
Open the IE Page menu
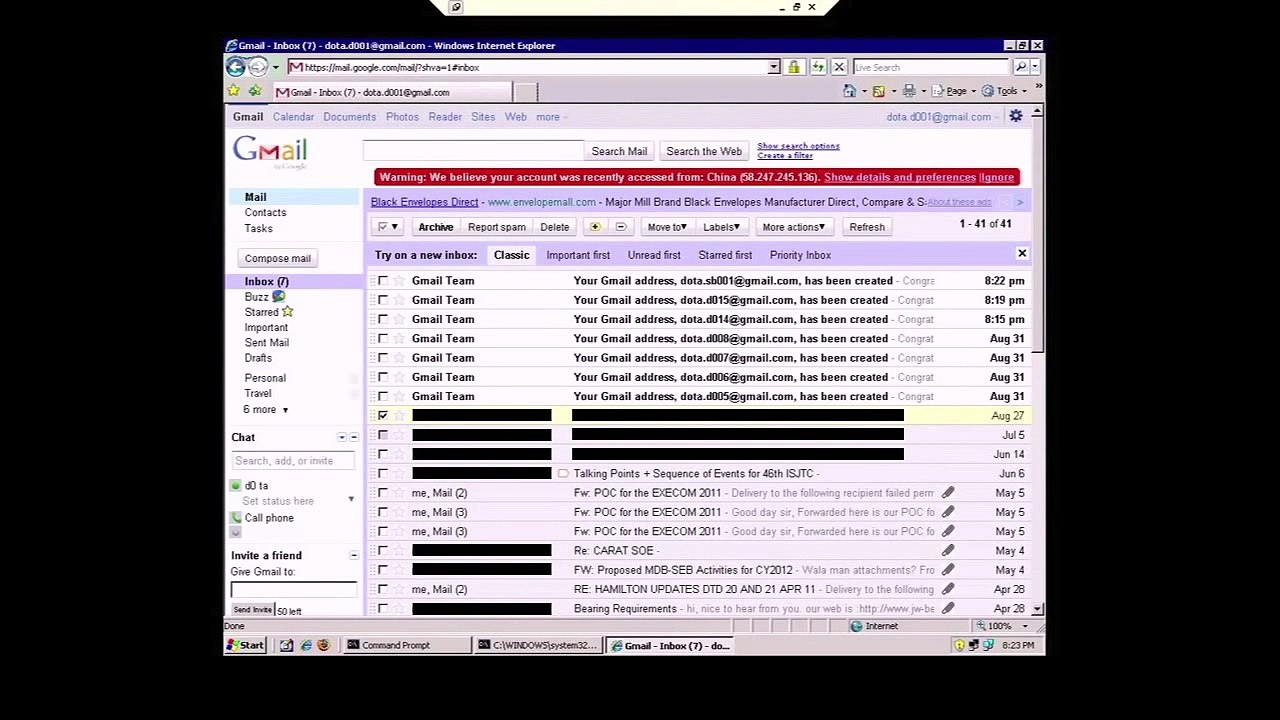coord(956,91)
